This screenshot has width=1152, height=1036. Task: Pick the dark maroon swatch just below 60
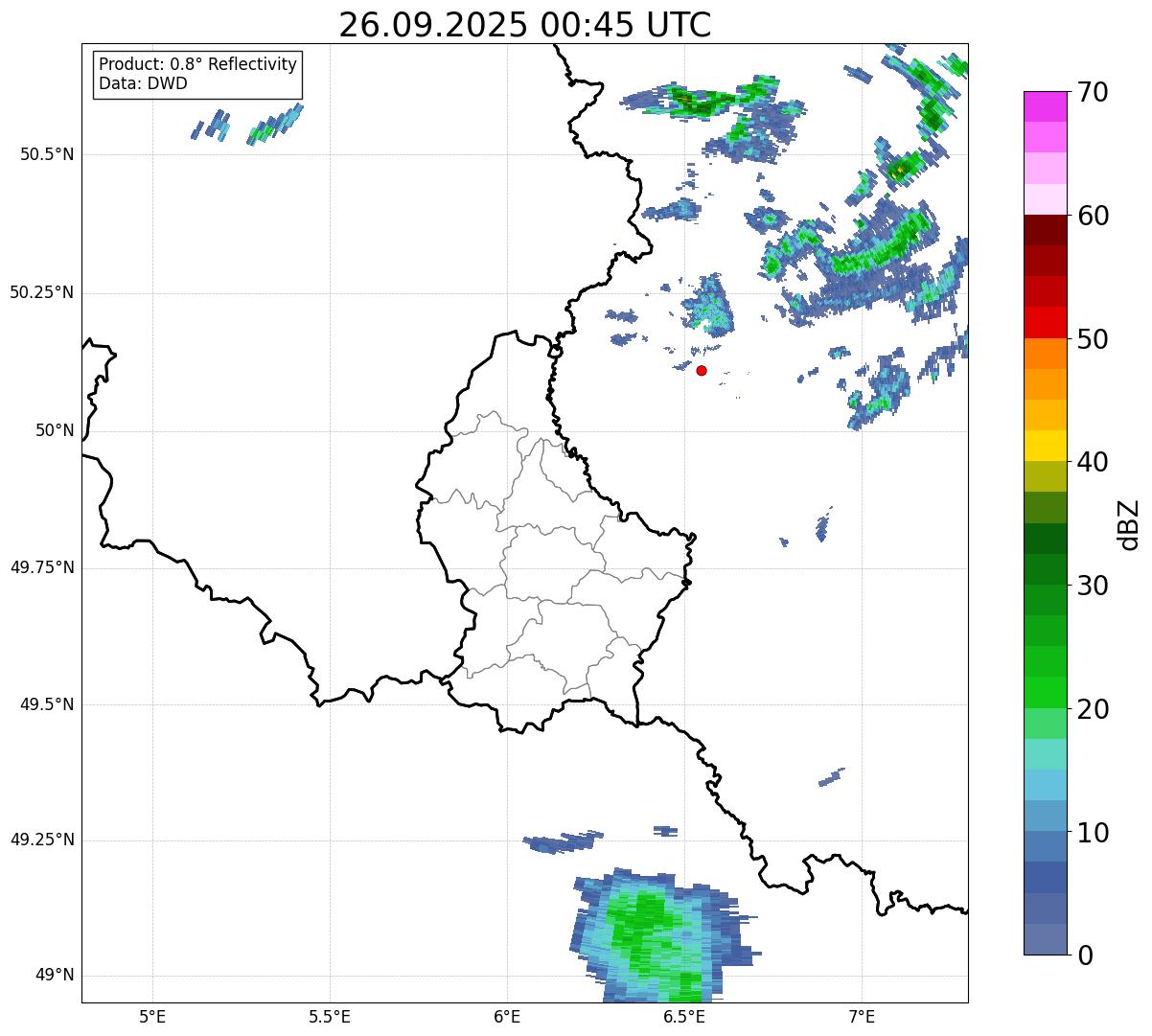[x=1045, y=230]
